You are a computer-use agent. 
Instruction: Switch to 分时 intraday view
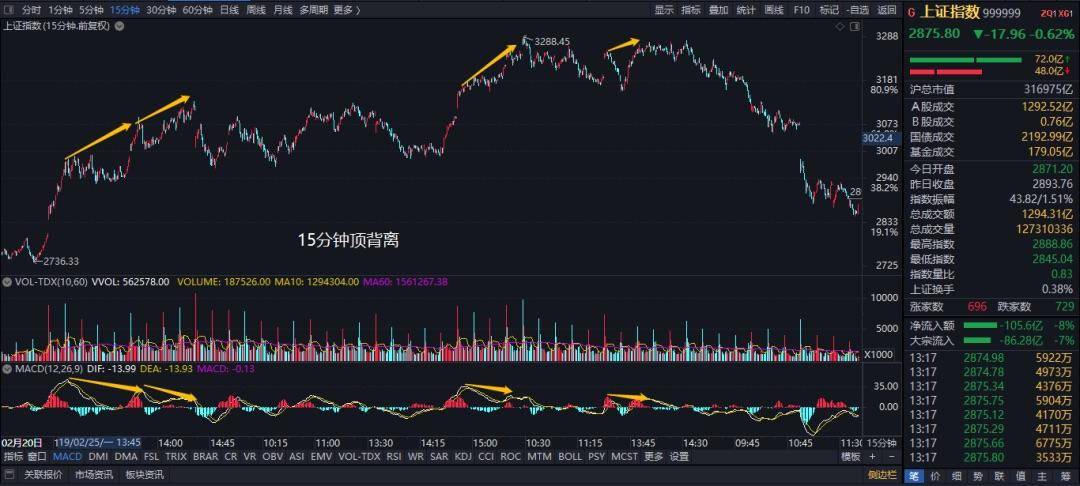(31, 10)
